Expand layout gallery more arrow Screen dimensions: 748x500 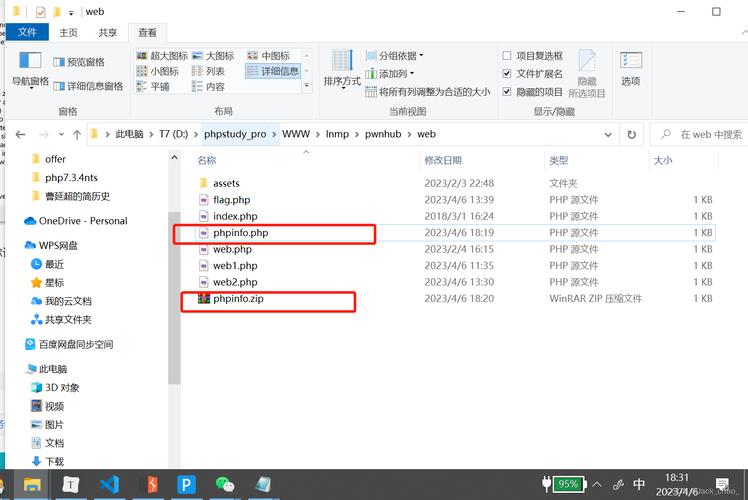[x=307, y=86]
